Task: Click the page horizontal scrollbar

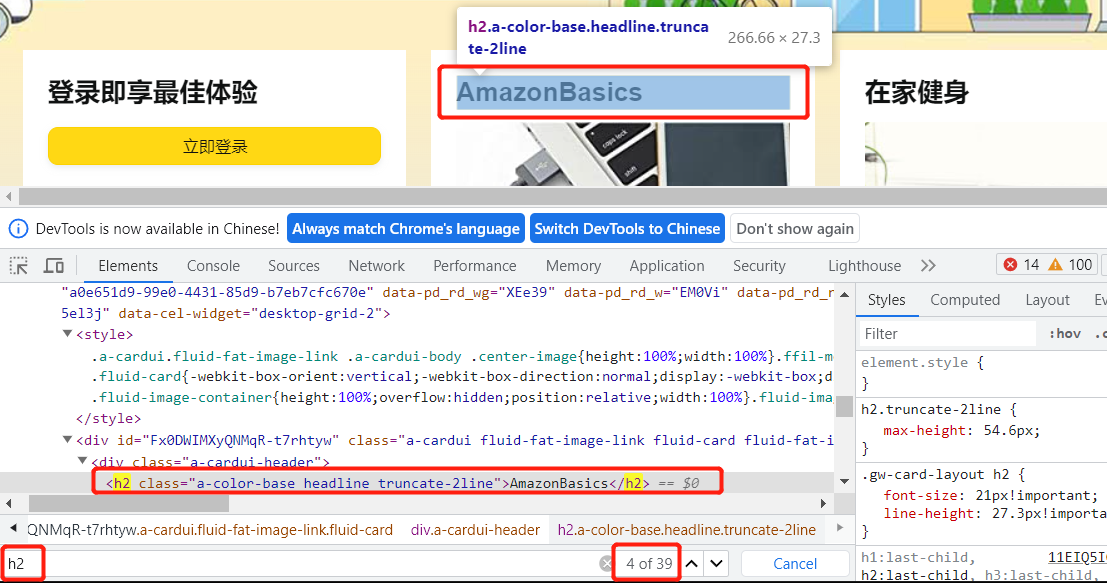Action: (x=563, y=196)
